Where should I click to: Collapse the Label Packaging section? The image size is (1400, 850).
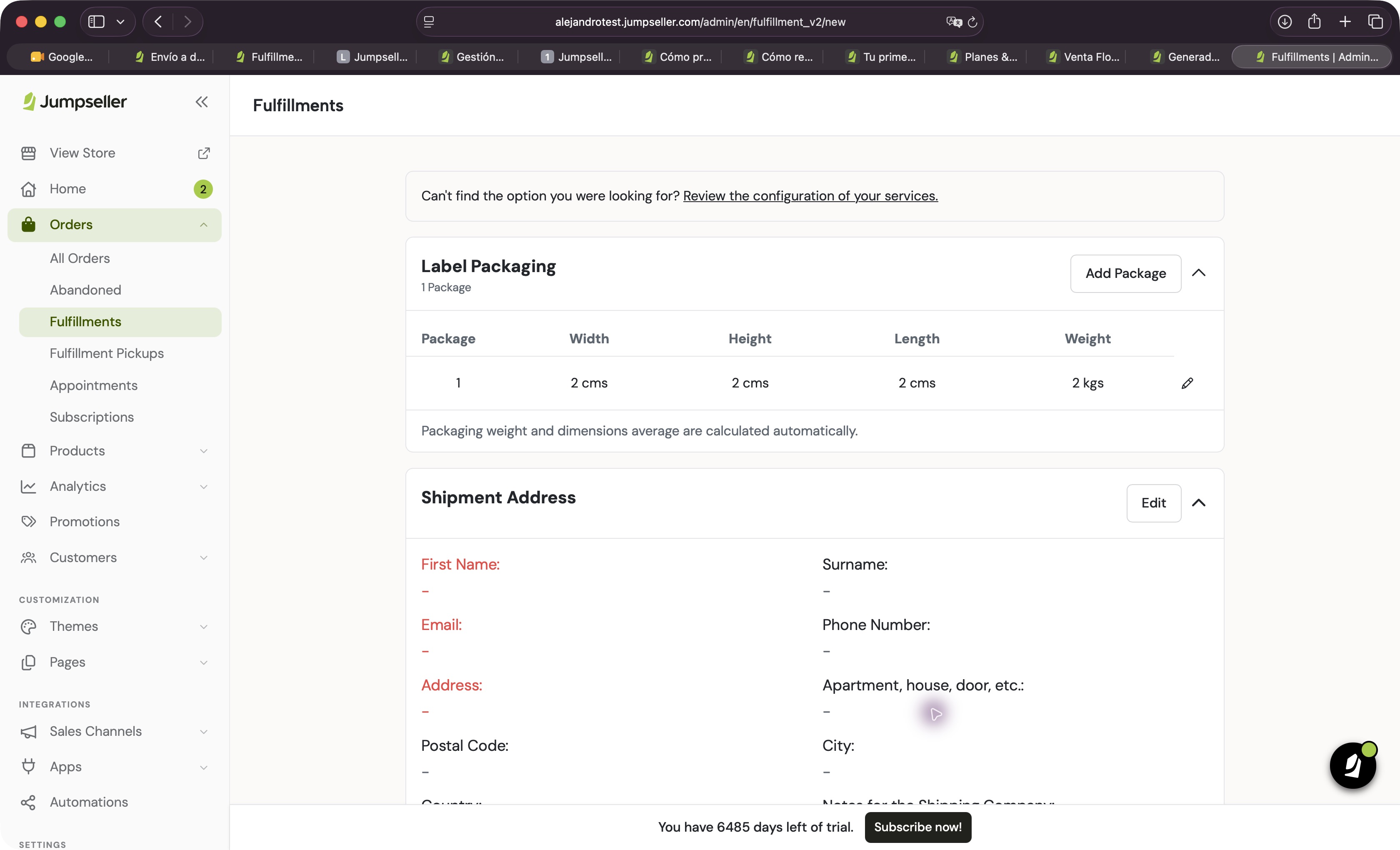(1199, 273)
